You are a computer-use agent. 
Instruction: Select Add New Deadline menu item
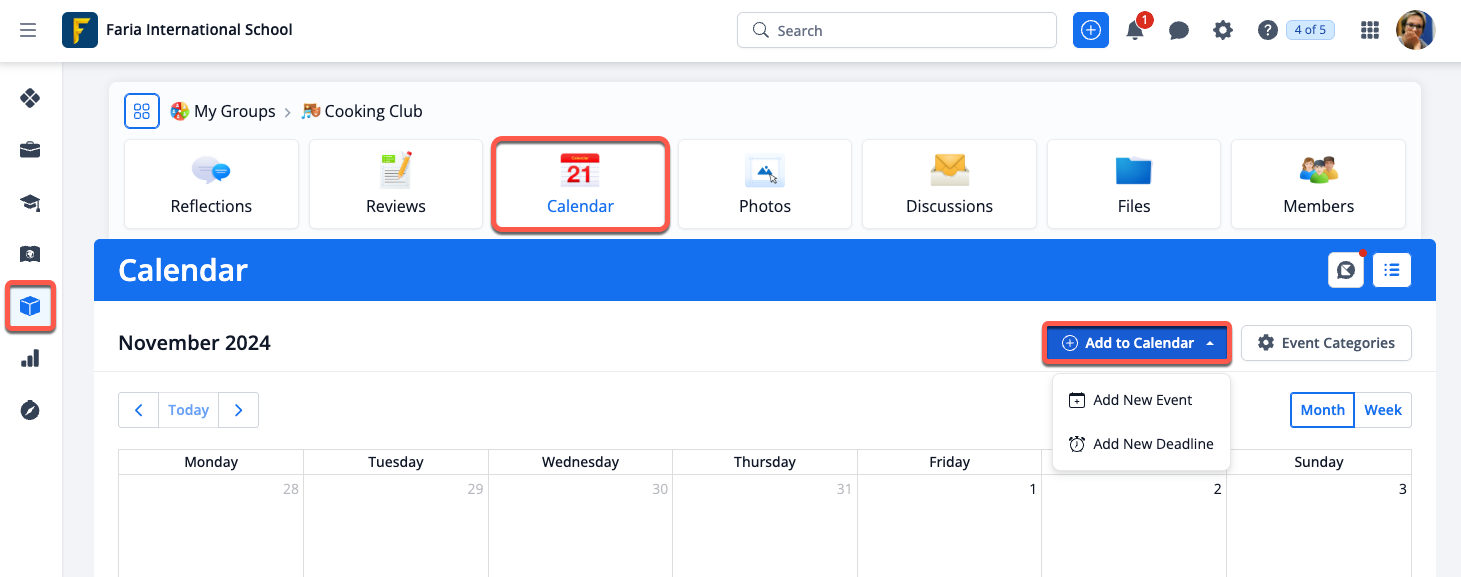[1152, 444]
